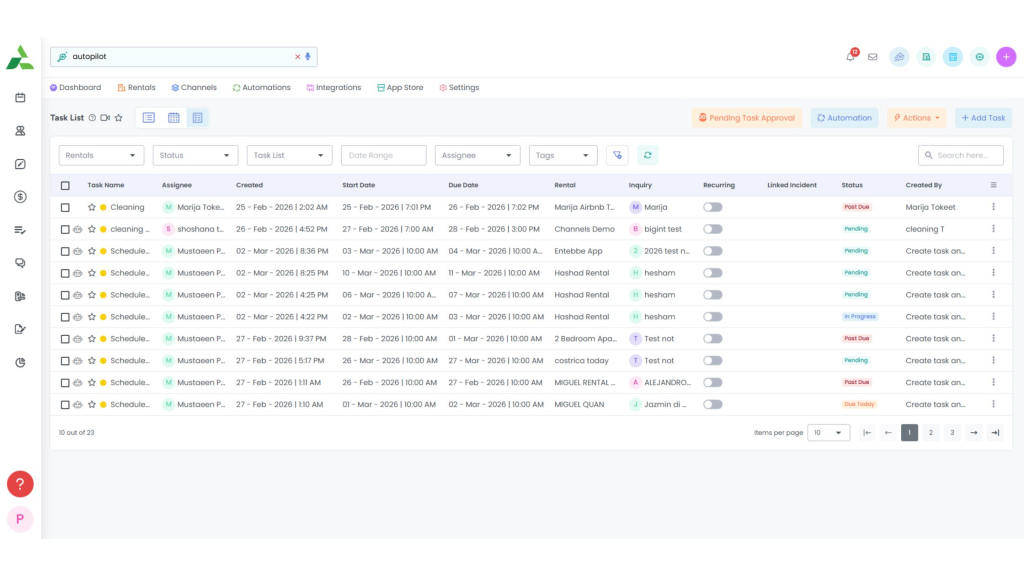Open column settings menu icon in header
Screen dimensions: 1024x576
point(993,185)
